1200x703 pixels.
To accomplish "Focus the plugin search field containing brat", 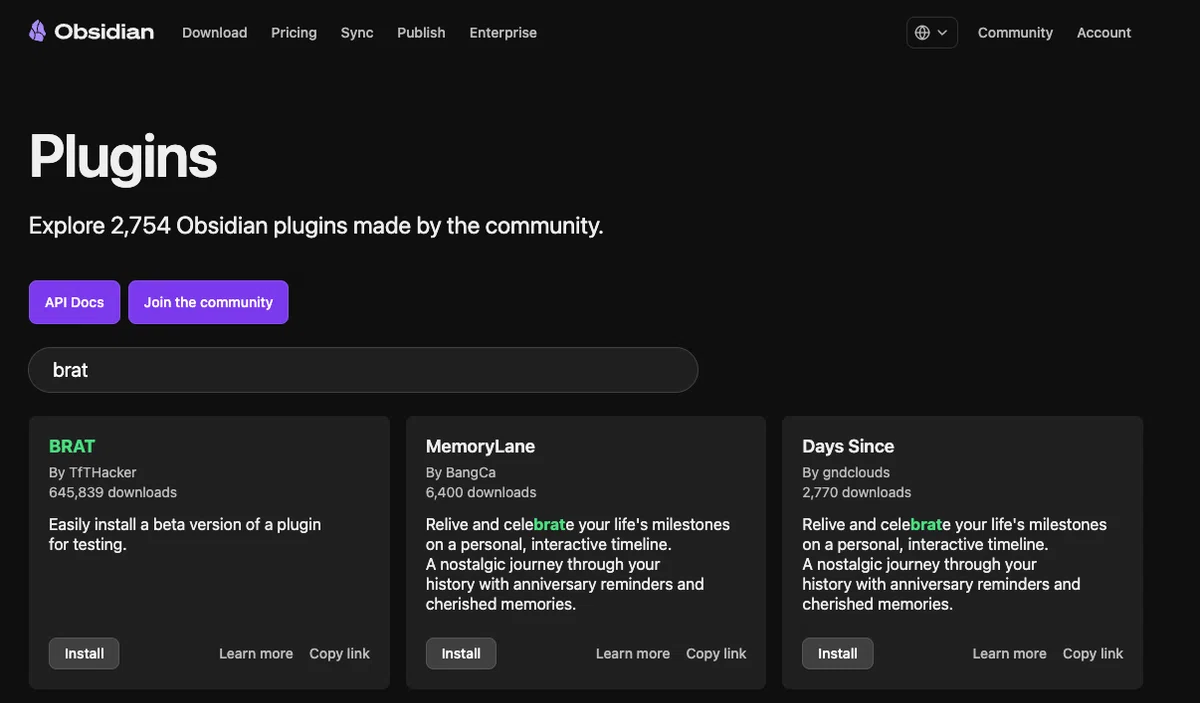I will coord(363,370).
